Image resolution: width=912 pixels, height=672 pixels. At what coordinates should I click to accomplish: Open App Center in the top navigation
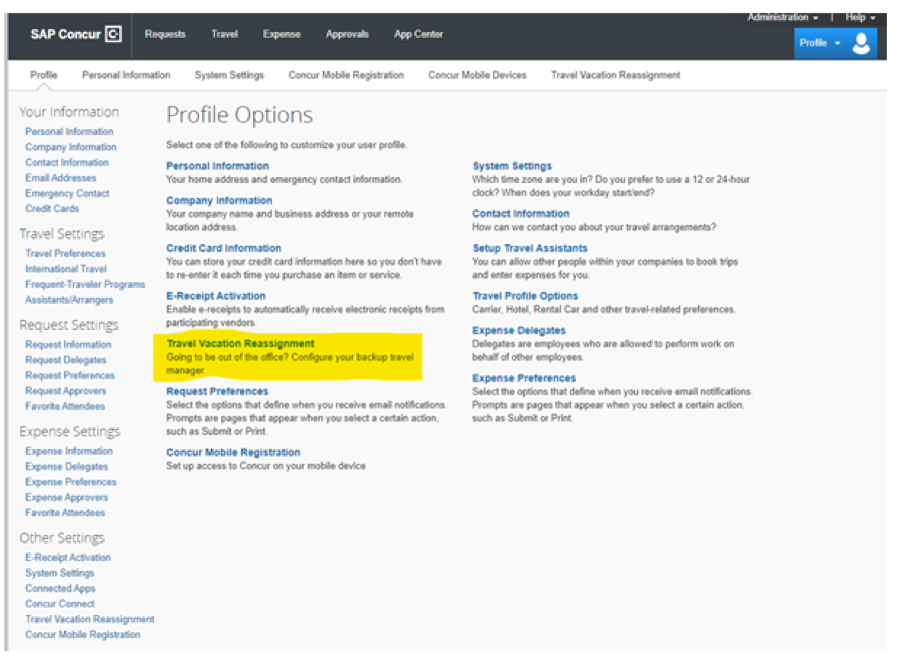[418, 34]
